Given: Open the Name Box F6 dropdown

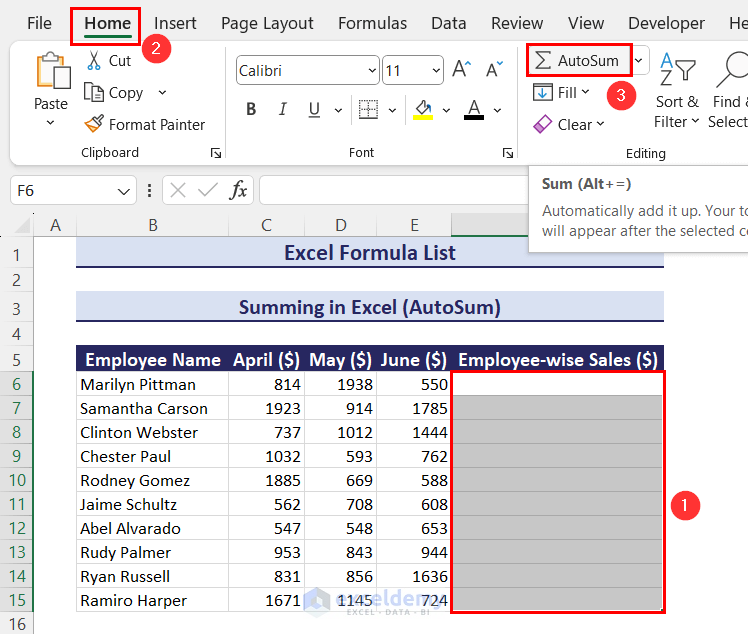Looking at the screenshot, I should pos(124,191).
